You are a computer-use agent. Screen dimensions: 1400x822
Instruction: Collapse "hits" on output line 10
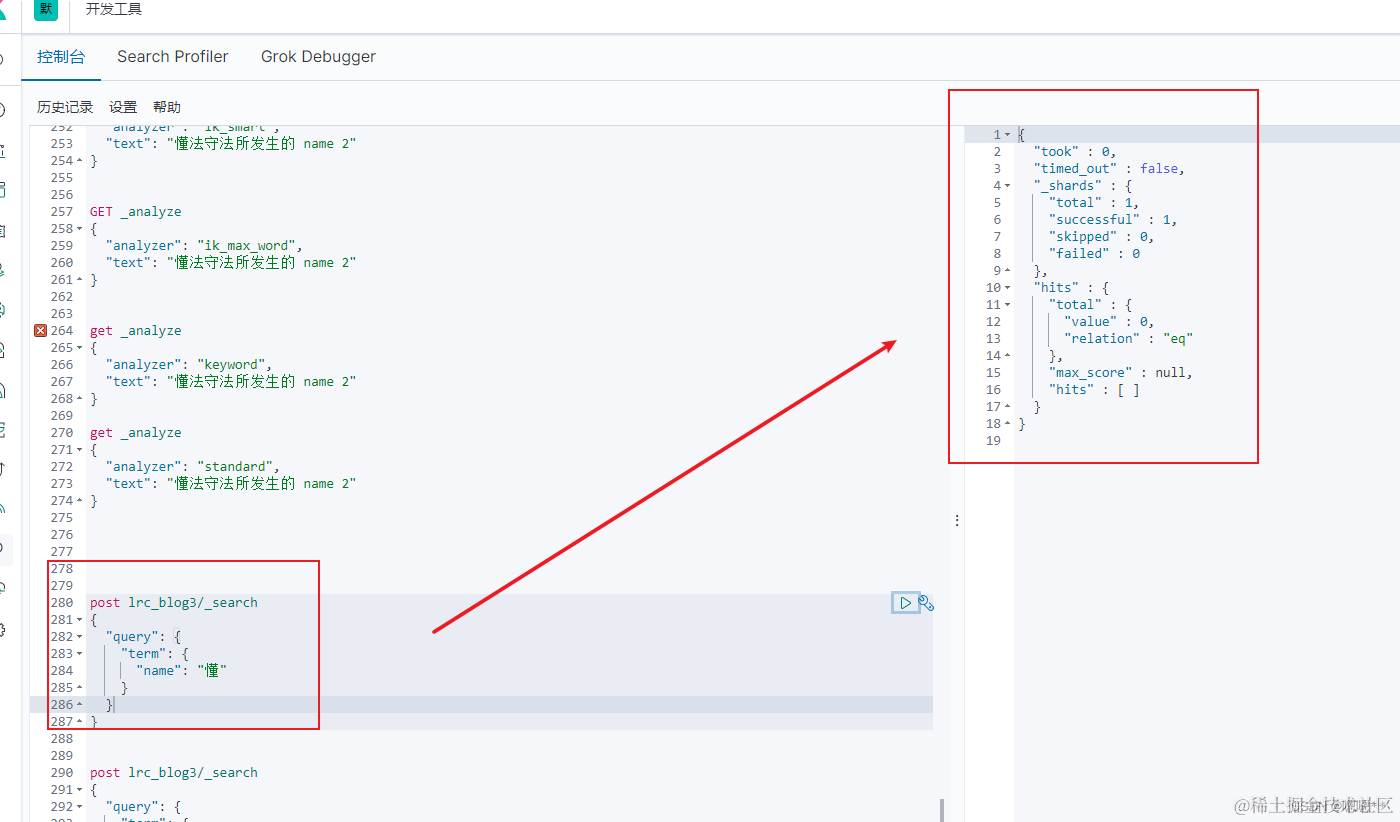[x=1007, y=288]
